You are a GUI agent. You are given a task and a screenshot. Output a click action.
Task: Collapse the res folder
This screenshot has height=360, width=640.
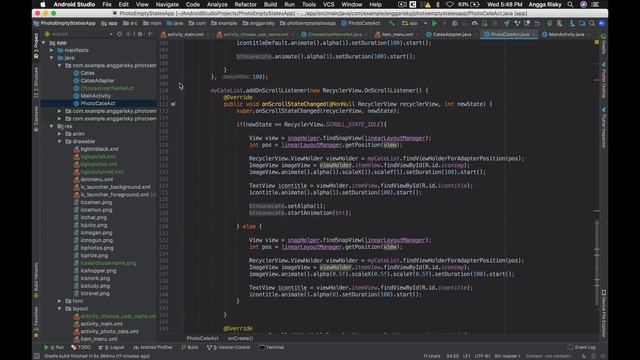(51, 126)
